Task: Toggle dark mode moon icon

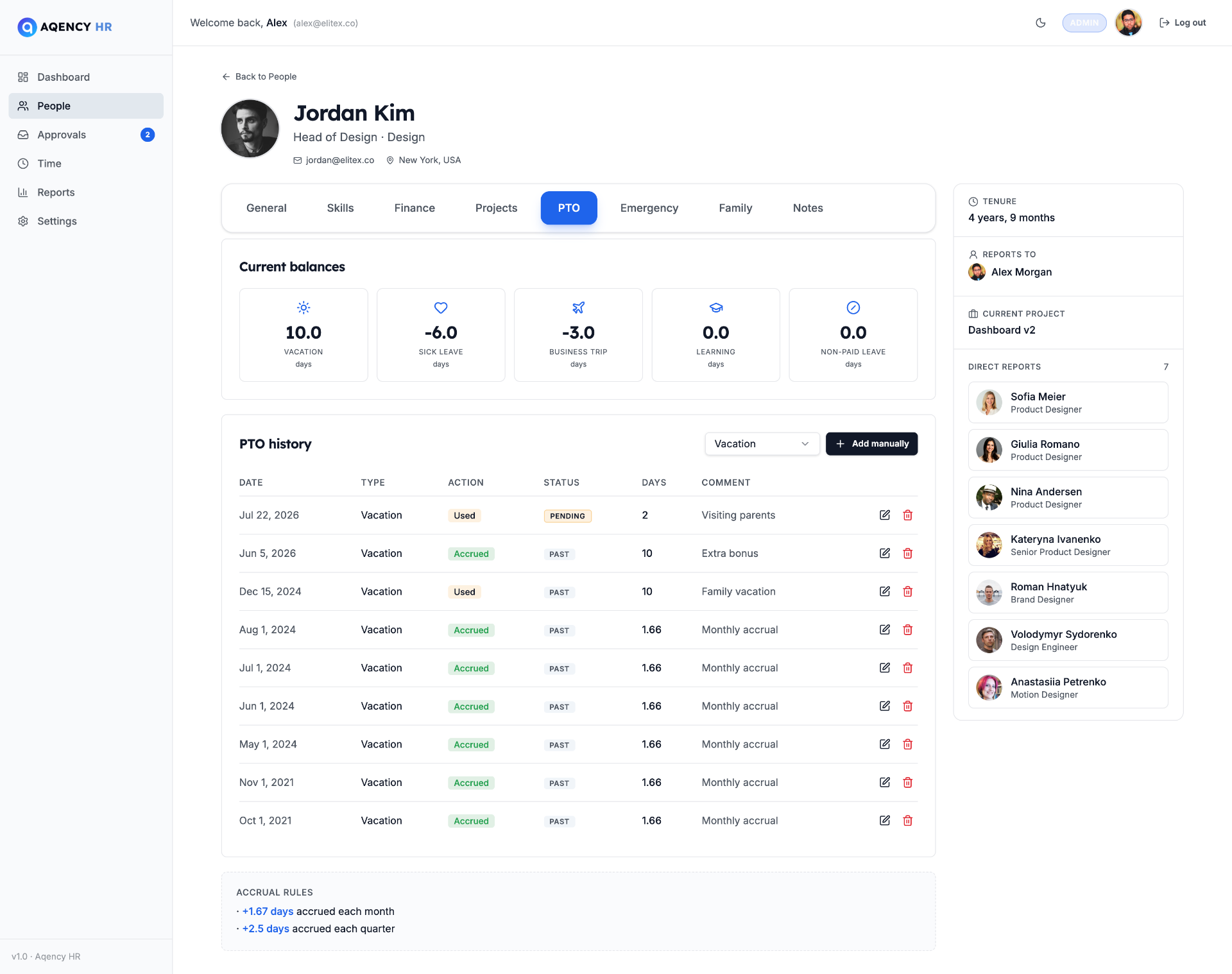Action: pyautogui.click(x=1041, y=23)
